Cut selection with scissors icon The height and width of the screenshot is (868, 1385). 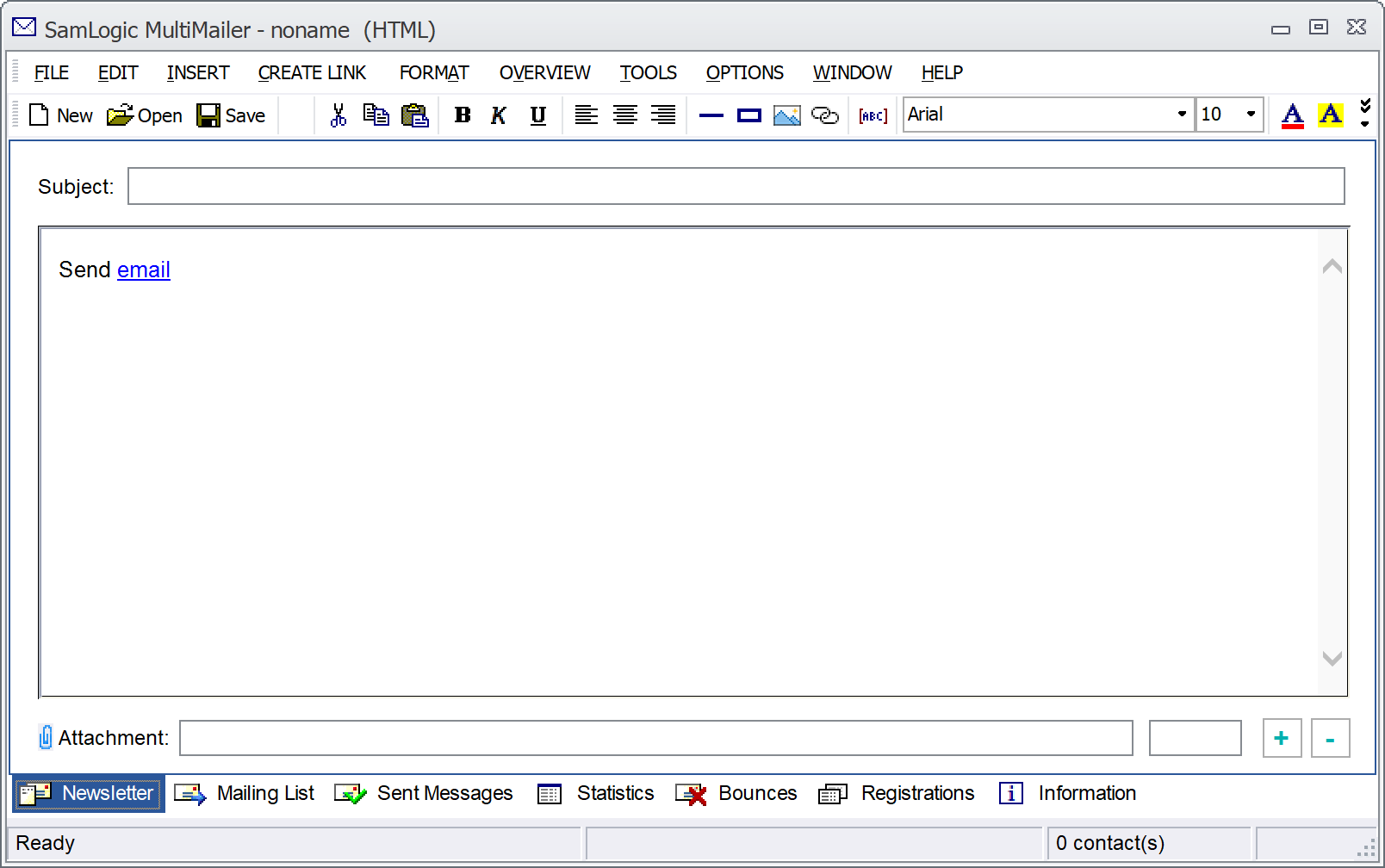[x=338, y=115]
